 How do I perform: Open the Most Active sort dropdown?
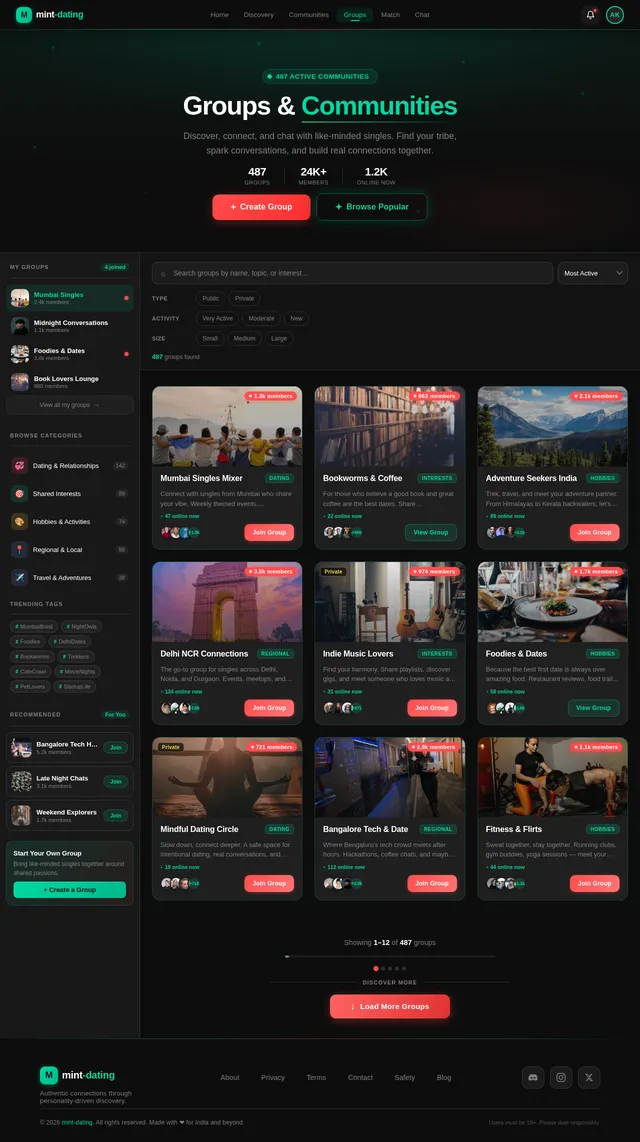(593, 273)
